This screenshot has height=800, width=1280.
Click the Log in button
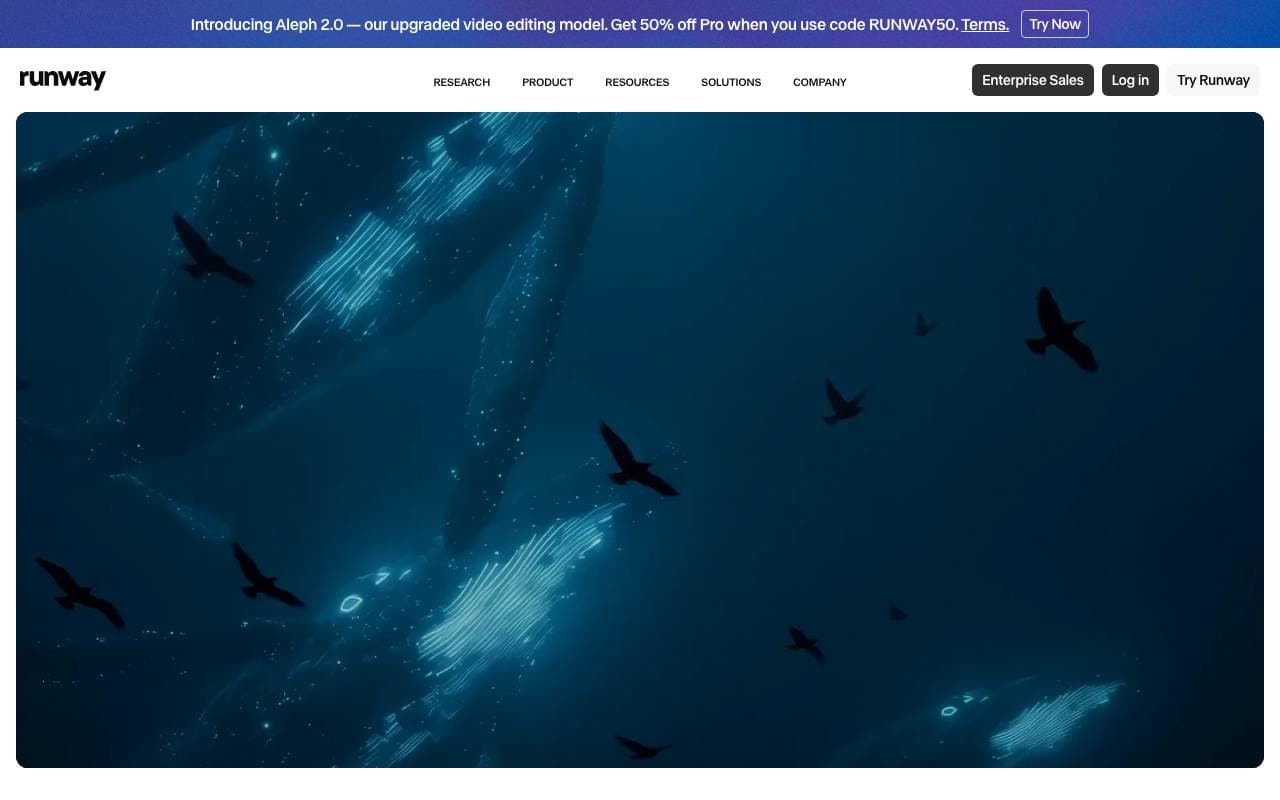[x=1130, y=80]
